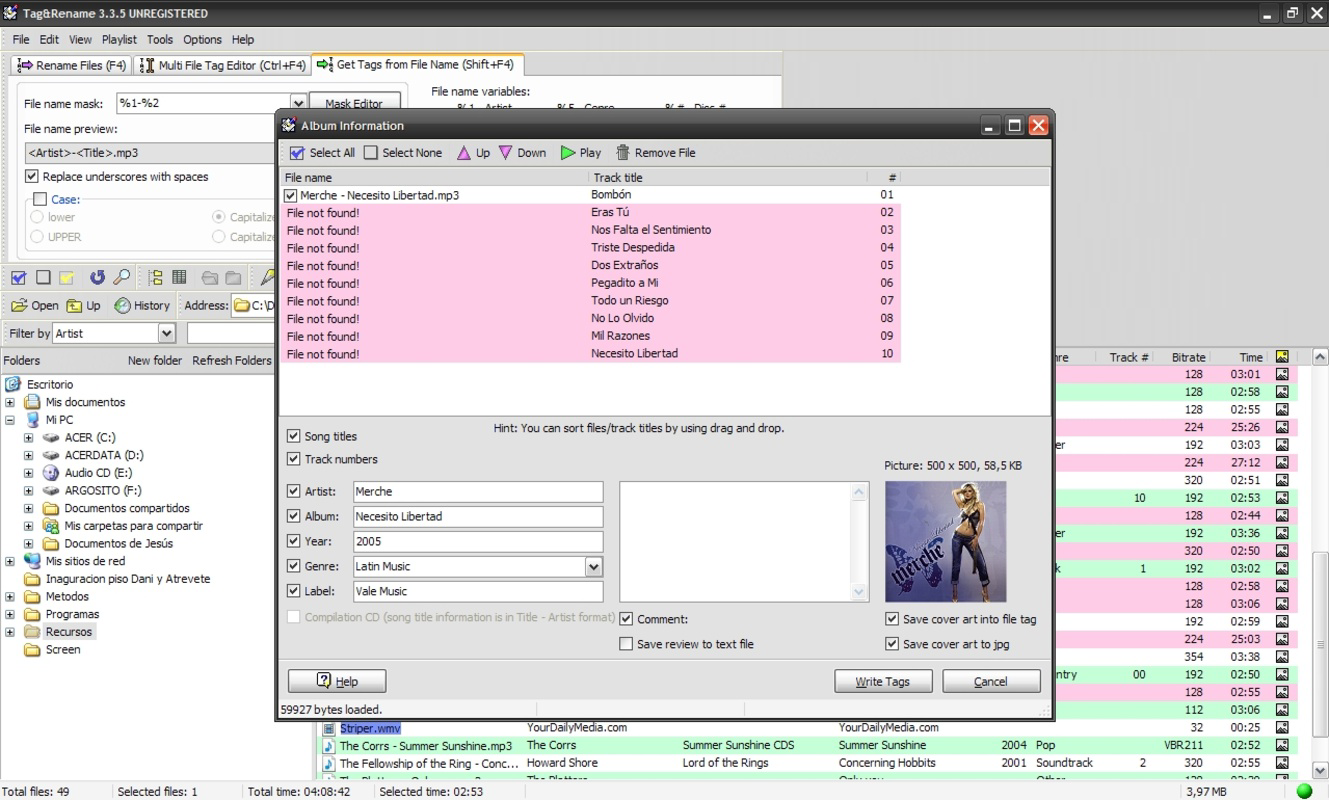Uncheck Merche - Necesito Libertad.mp3 file checkbox

tap(291, 196)
